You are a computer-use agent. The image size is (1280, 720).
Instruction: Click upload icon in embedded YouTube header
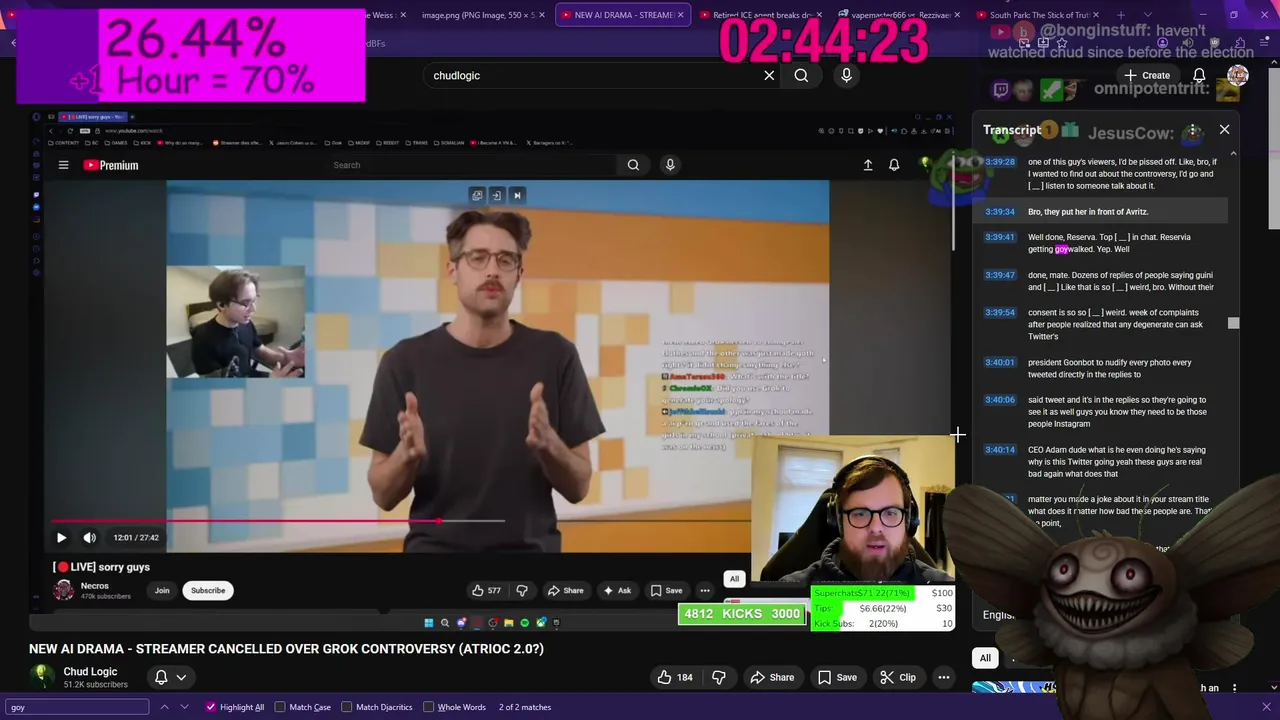[868, 165]
